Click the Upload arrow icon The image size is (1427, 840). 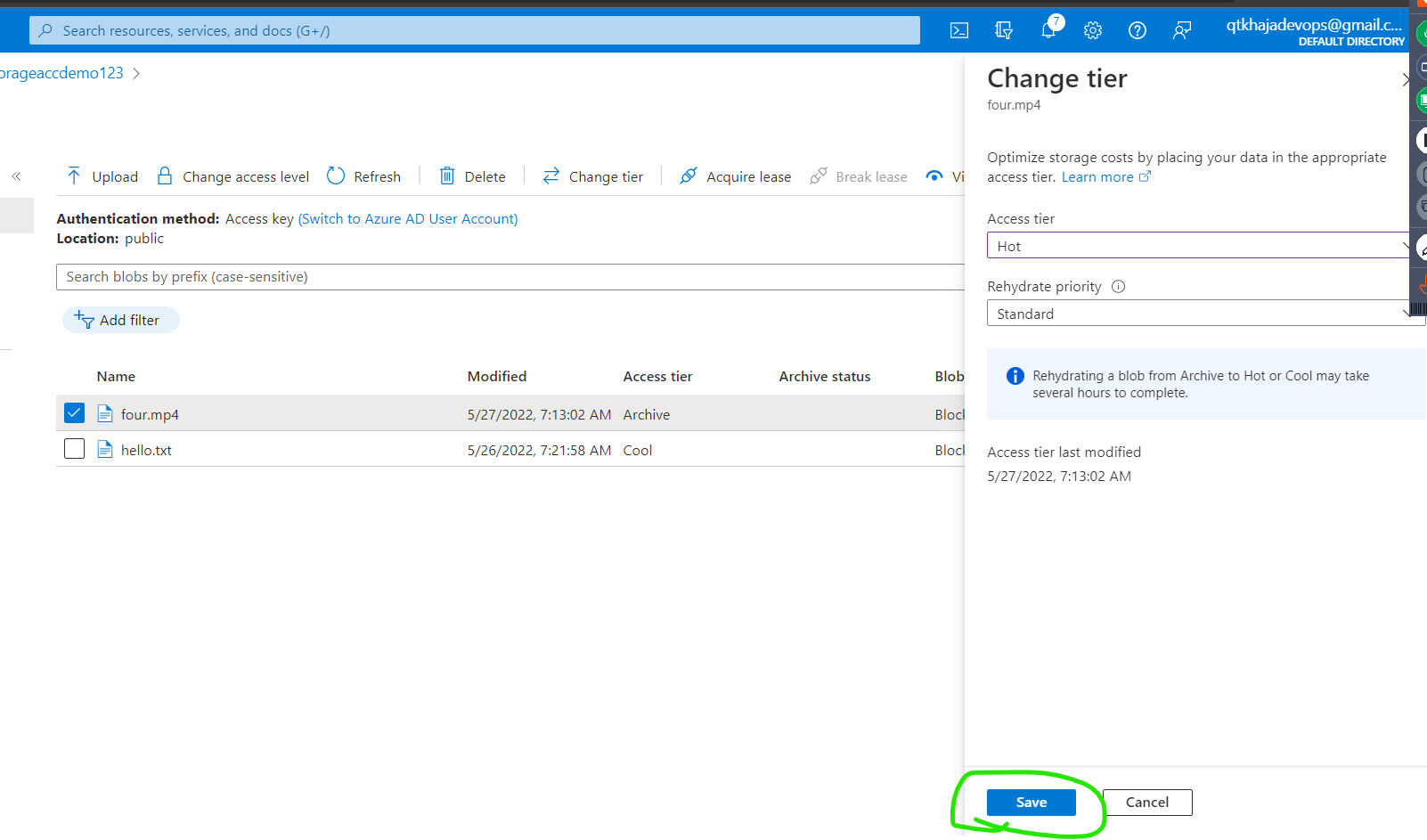pyautogui.click(x=75, y=175)
